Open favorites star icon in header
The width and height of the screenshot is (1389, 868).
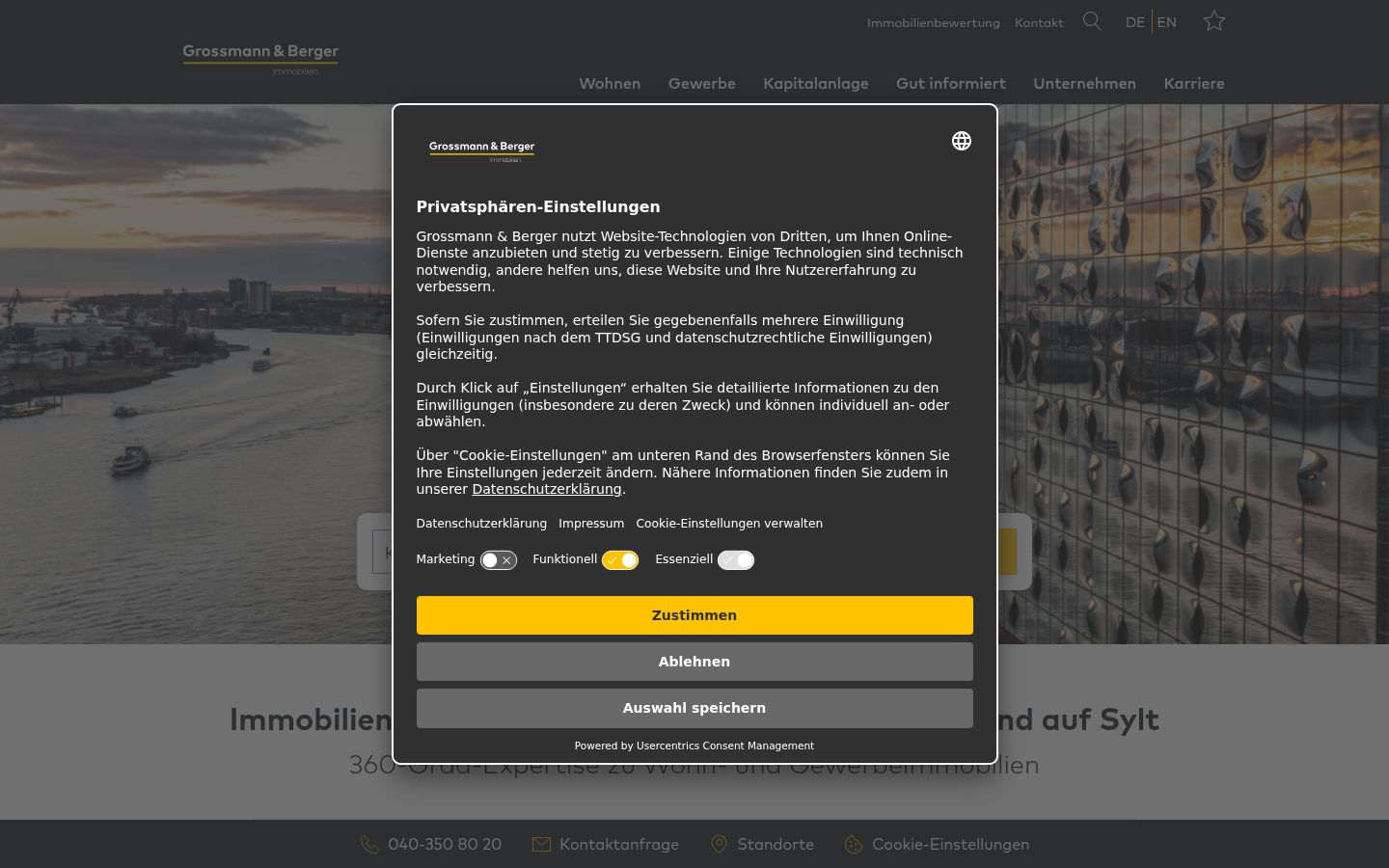tap(1214, 21)
